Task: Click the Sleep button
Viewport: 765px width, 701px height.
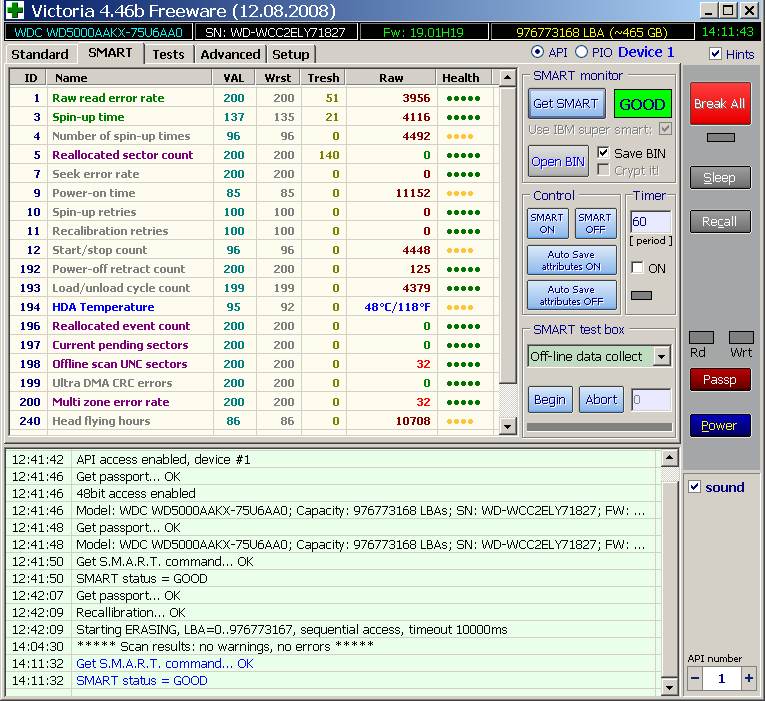Action: 720,178
